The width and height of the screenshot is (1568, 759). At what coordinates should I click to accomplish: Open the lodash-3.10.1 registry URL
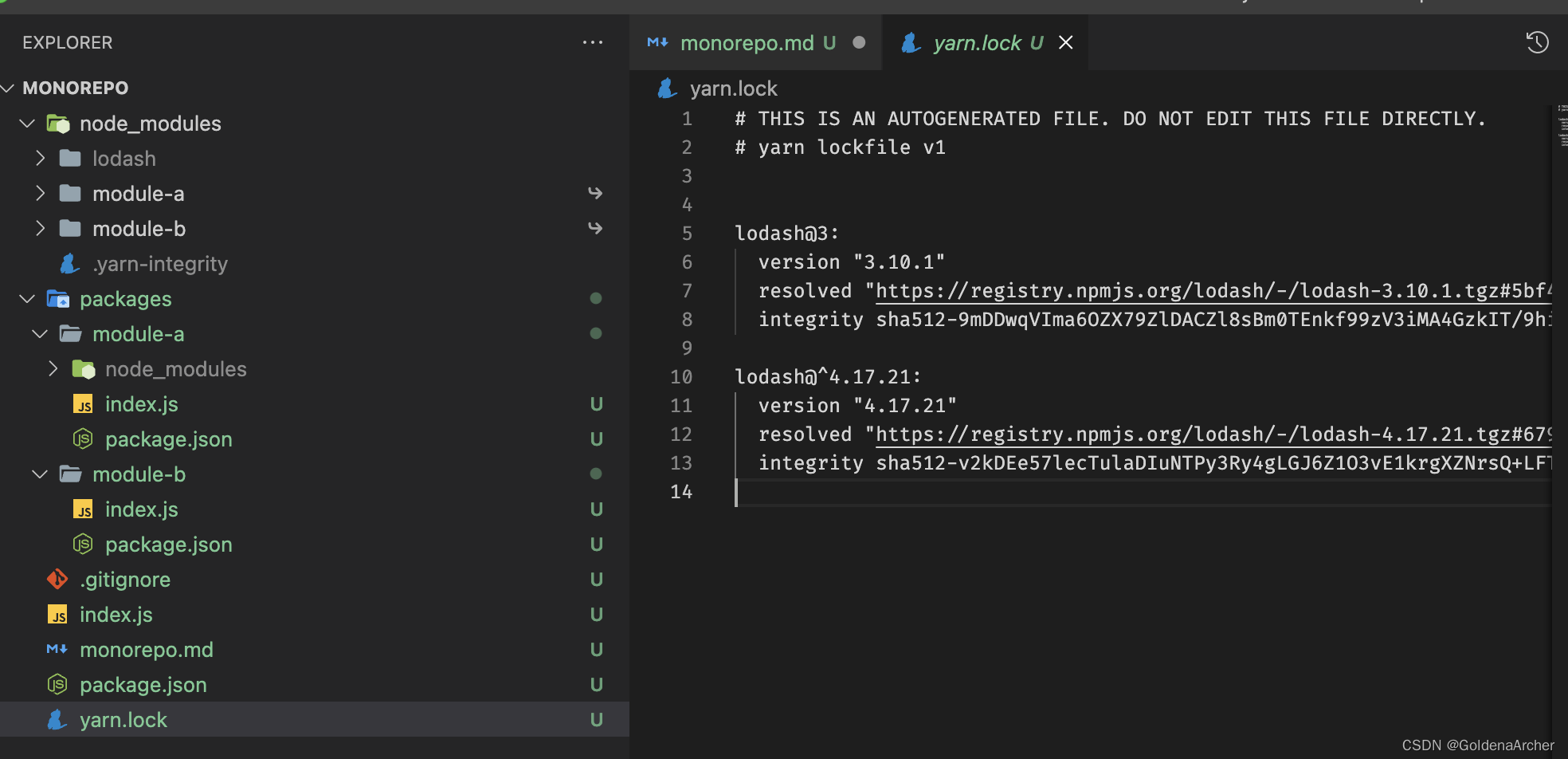(x=1213, y=291)
